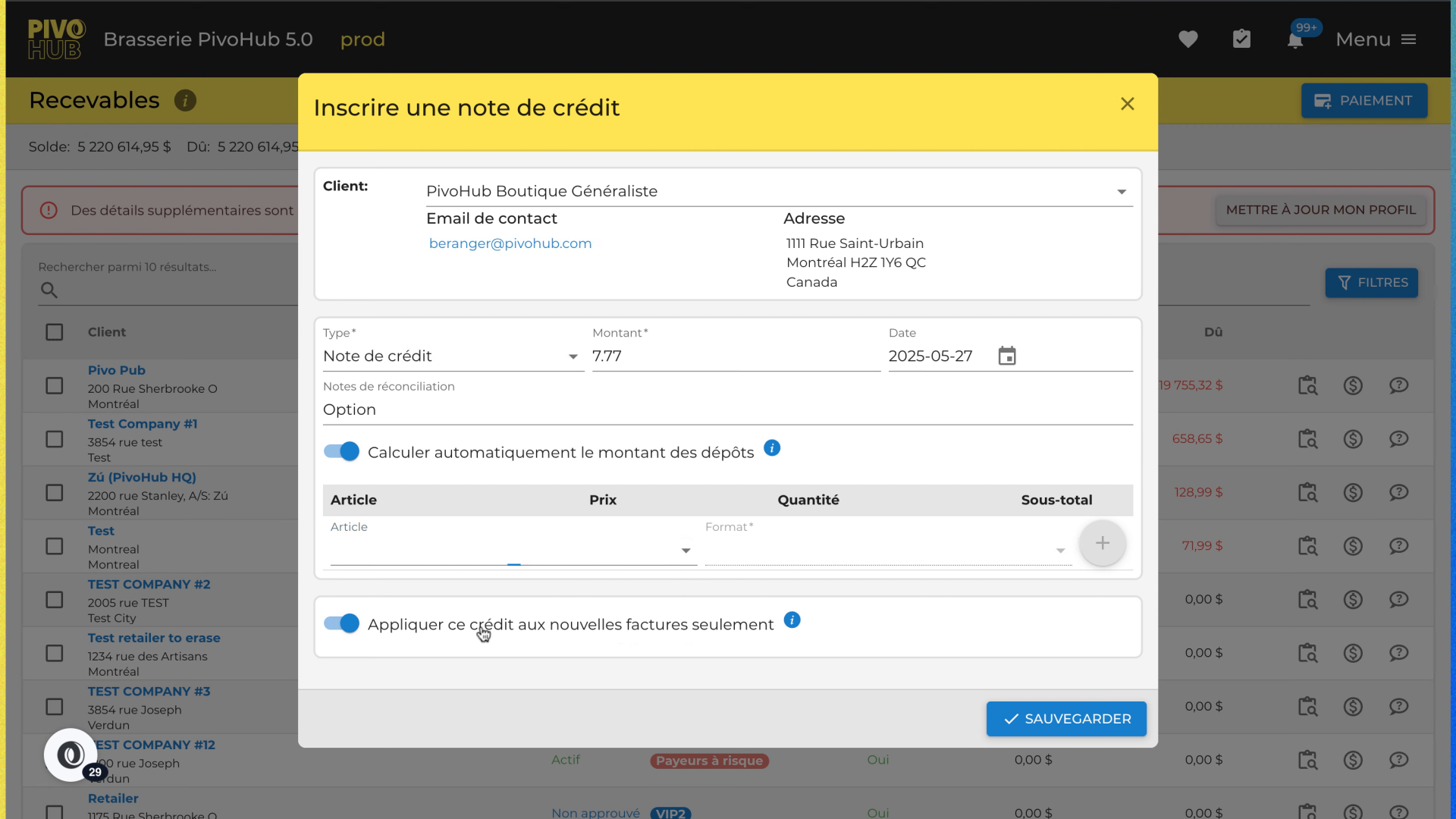Expand the Client dropdown
1456x819 pixels.
point(1121,192)
